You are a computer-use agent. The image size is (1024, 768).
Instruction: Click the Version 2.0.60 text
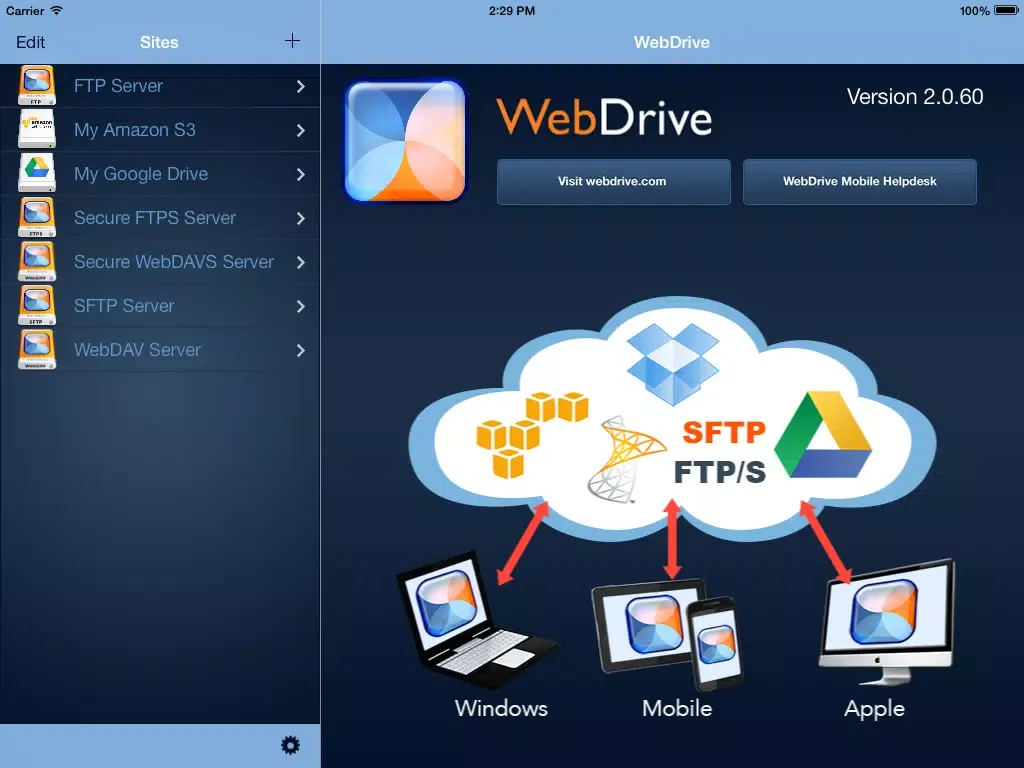pos(915,97)
